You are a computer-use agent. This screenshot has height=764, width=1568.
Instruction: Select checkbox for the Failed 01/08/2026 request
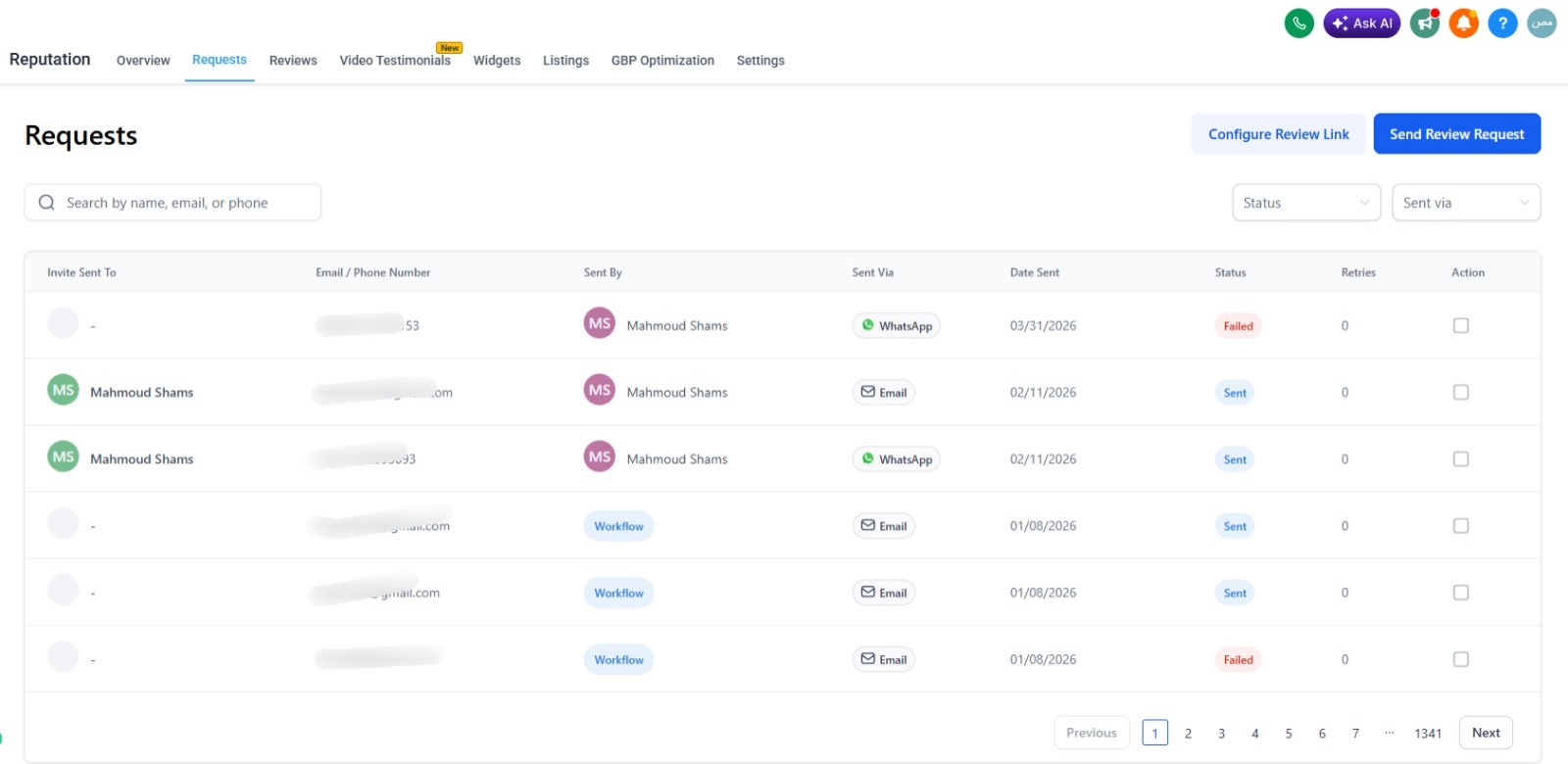coord(1461,659)
